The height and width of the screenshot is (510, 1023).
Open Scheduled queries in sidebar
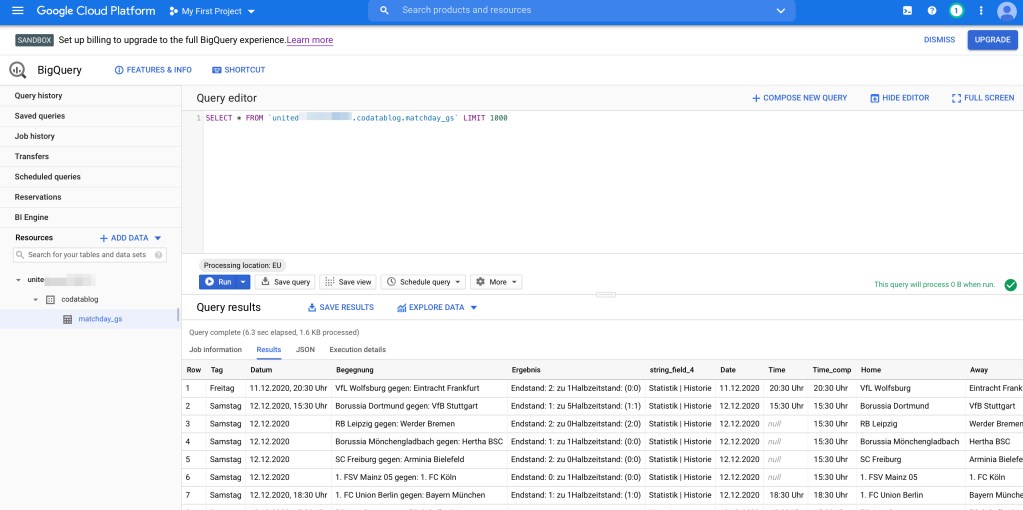91,177
